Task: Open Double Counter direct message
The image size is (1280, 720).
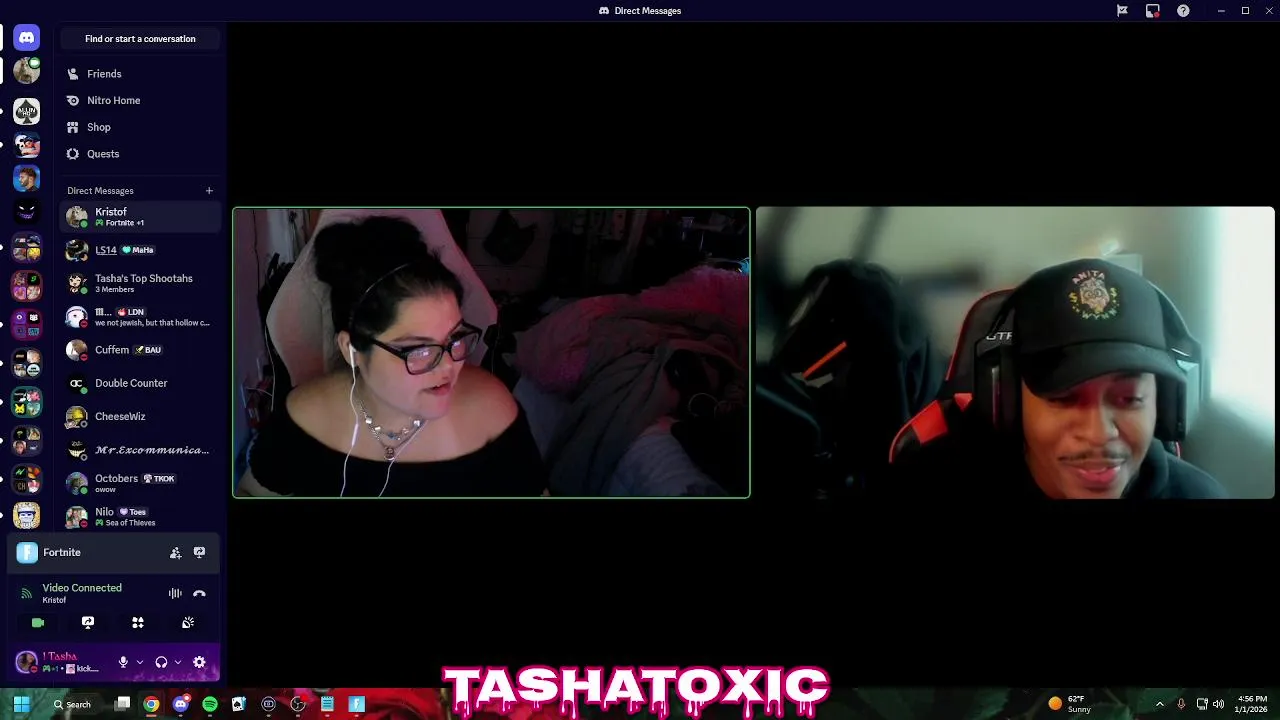Action: point(140,383)
